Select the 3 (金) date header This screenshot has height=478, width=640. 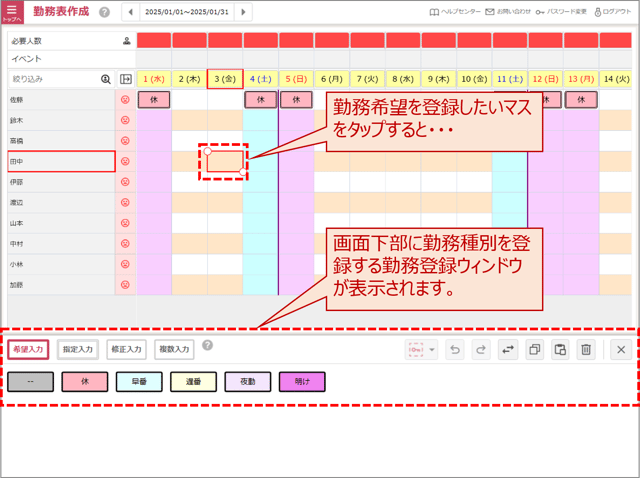pos(225,79)
